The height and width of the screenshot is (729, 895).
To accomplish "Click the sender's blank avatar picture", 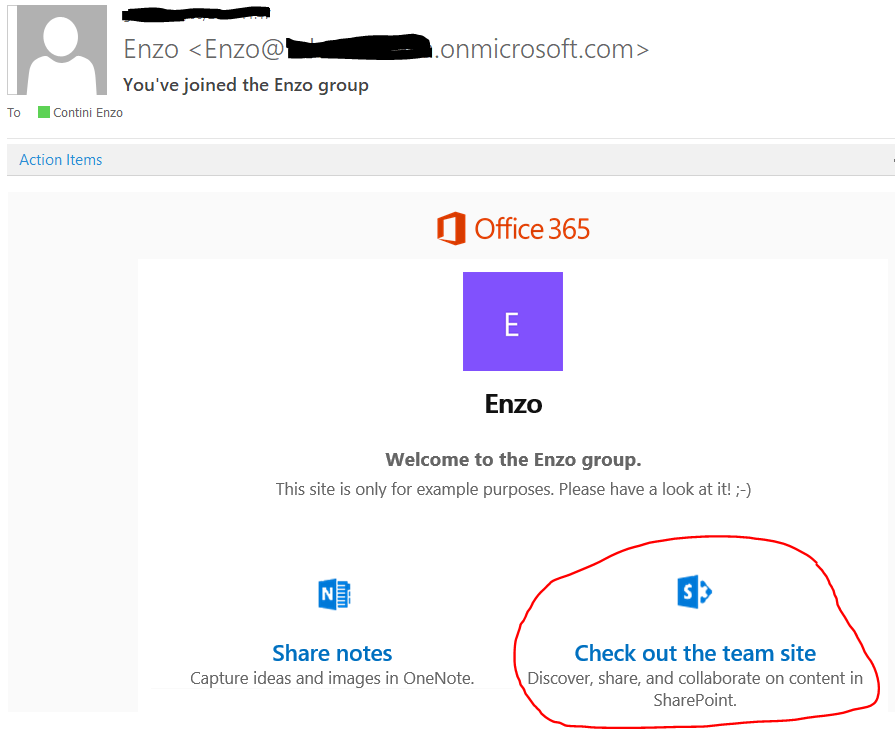I will (x=57, y=50).
